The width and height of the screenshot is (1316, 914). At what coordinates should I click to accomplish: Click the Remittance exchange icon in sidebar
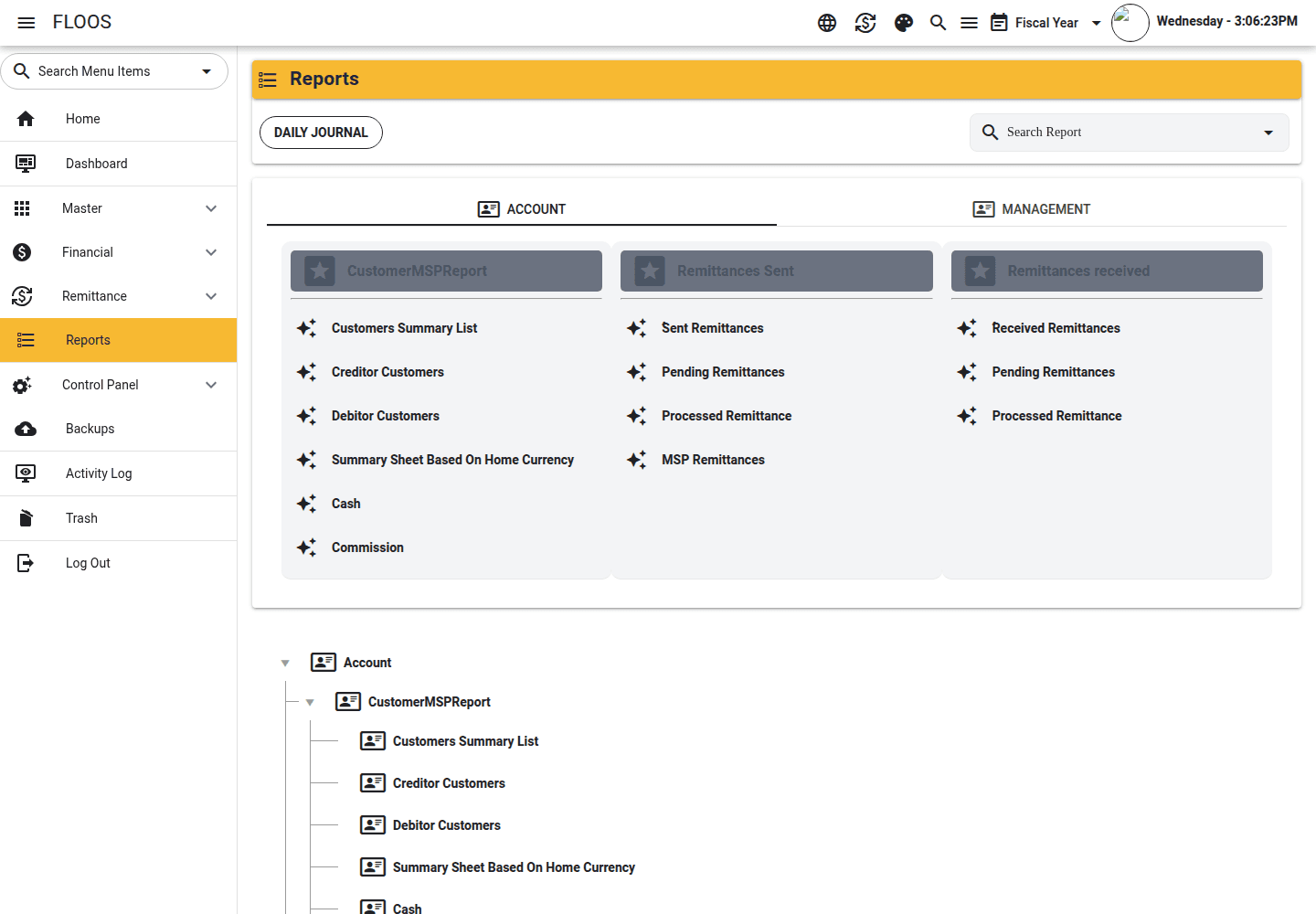click(x=22, y=296)
